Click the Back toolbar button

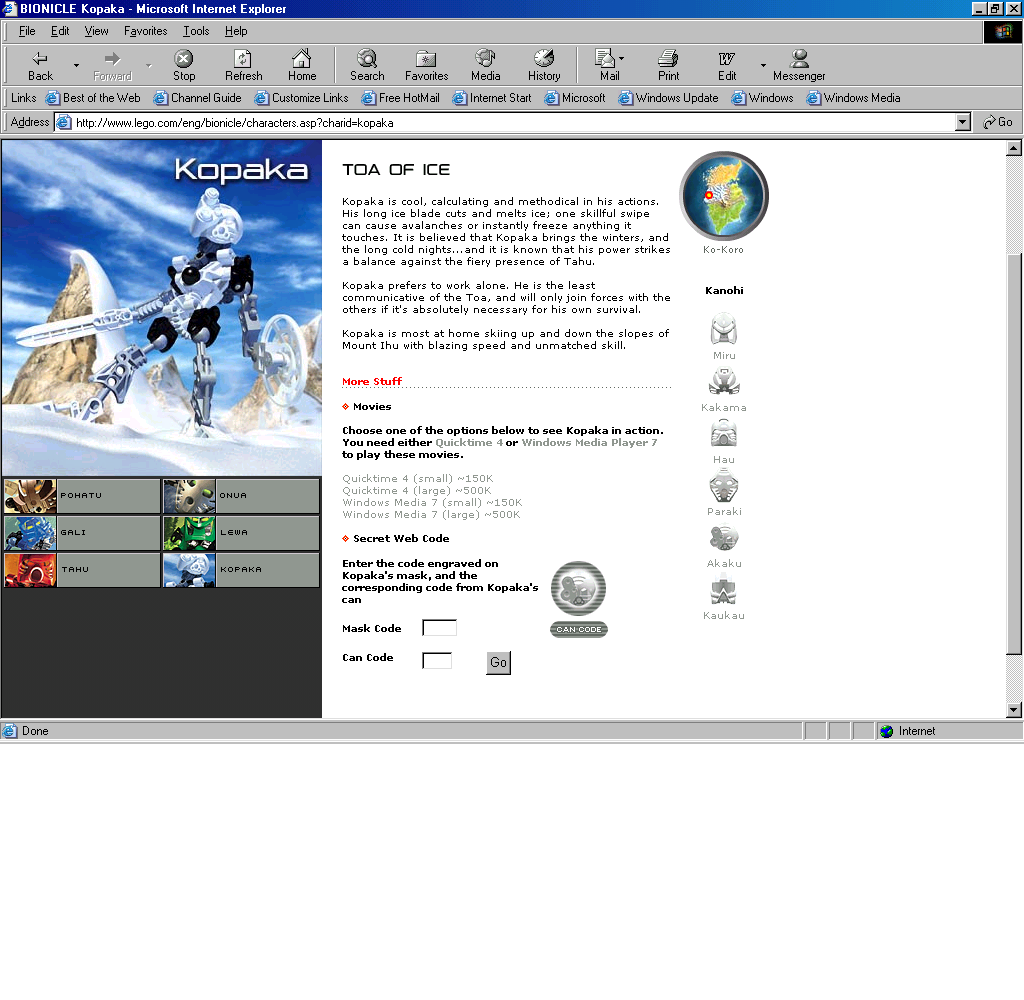[40, 65]
